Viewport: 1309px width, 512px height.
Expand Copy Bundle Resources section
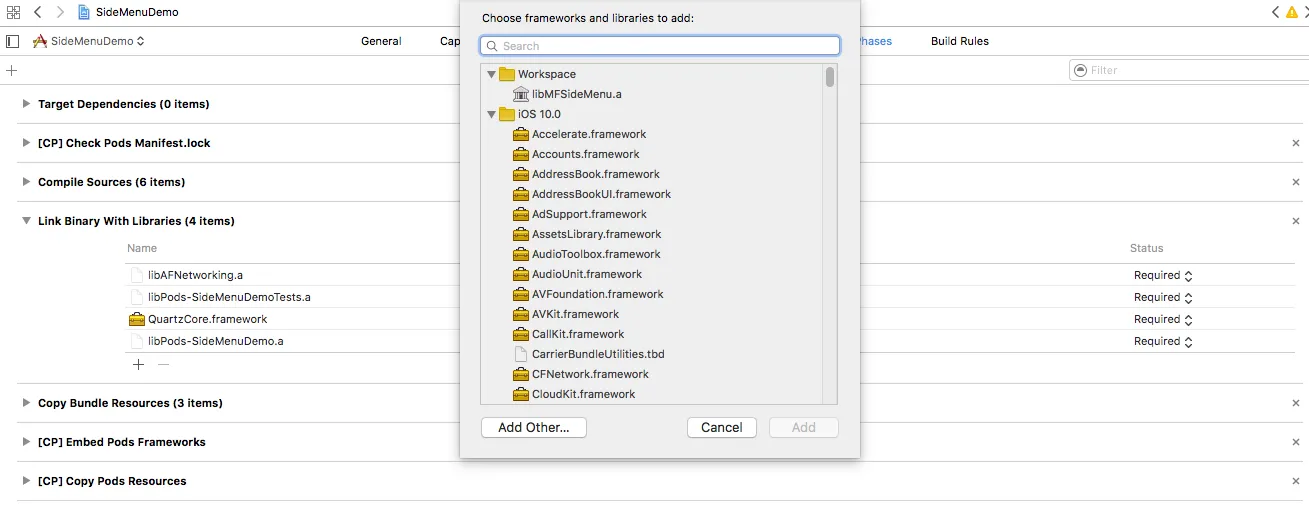pos(26,403)
